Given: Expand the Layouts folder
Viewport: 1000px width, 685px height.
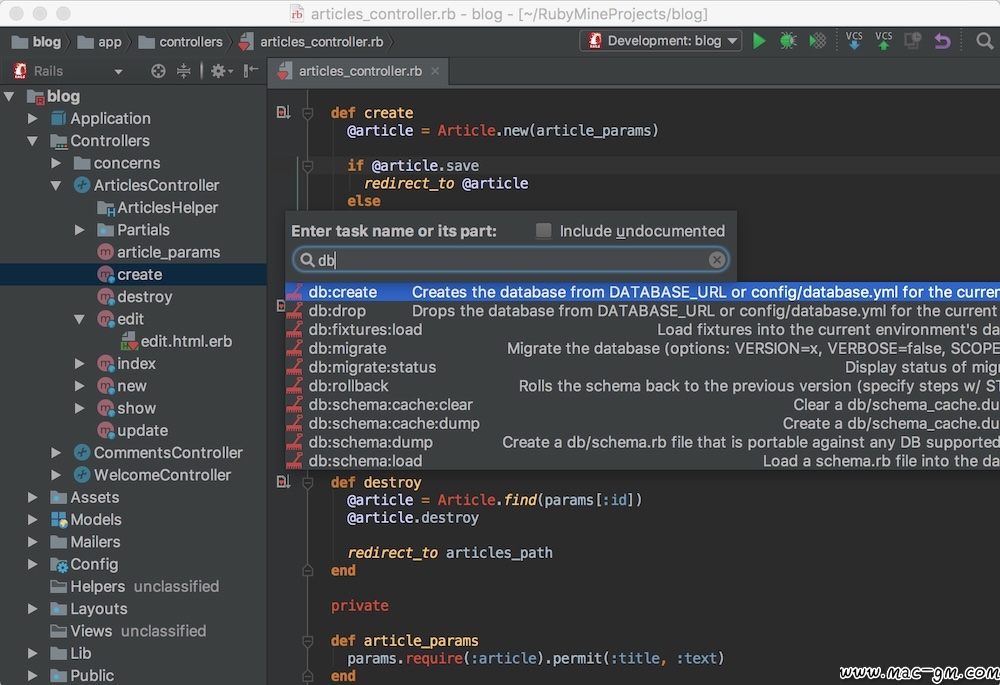Looking at the screenshot, I should (33, 609).
